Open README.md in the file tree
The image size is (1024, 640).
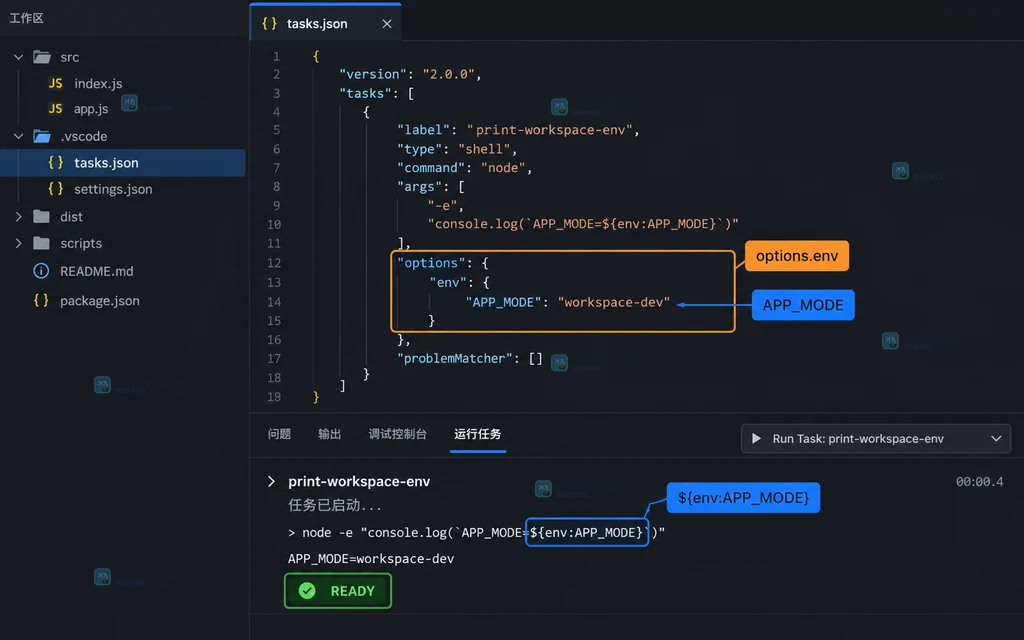coord(97,271)
